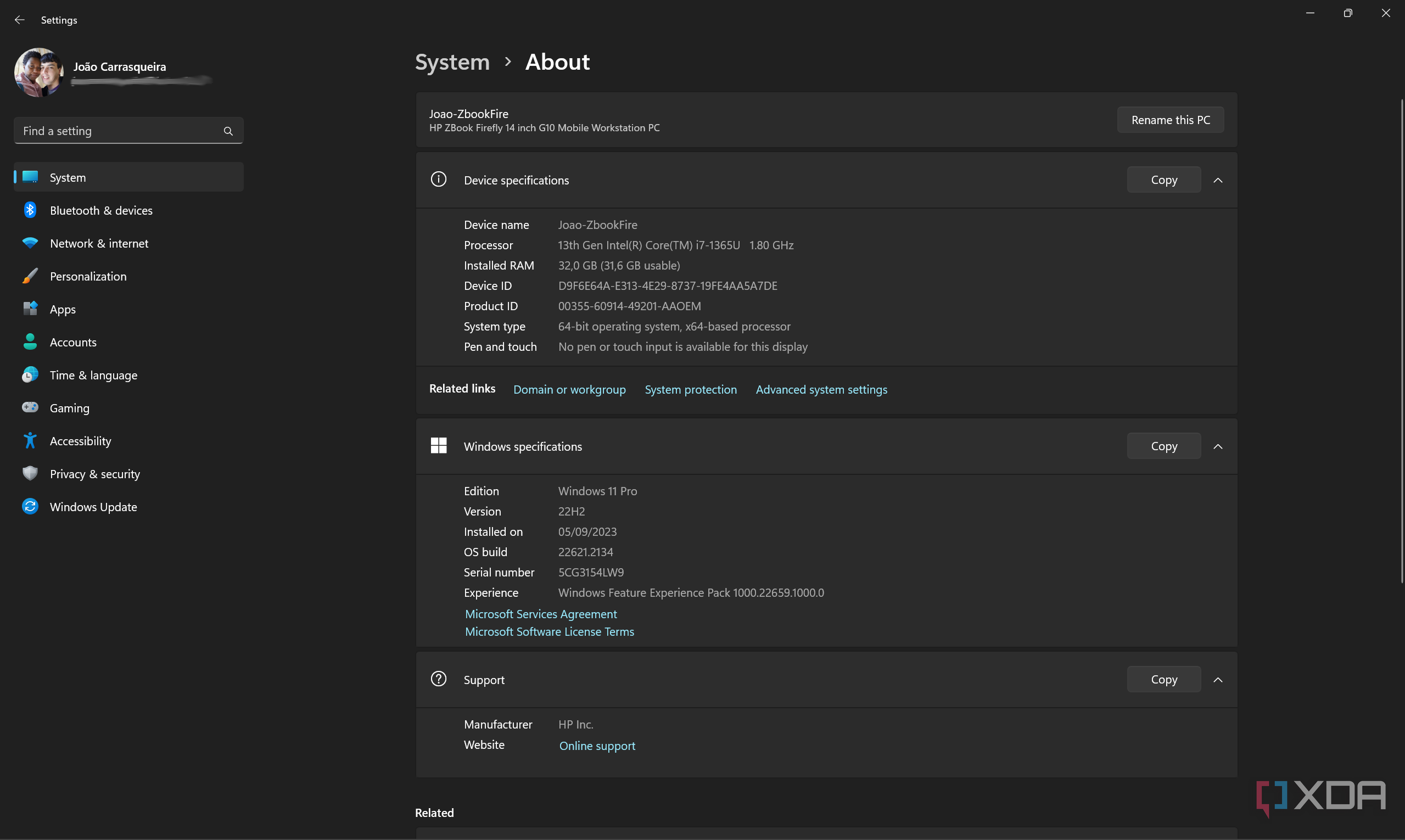Click the Installed RAM 32,0 GB value
The height and width of the screenshot is (840, 1405).
point(619,266)
